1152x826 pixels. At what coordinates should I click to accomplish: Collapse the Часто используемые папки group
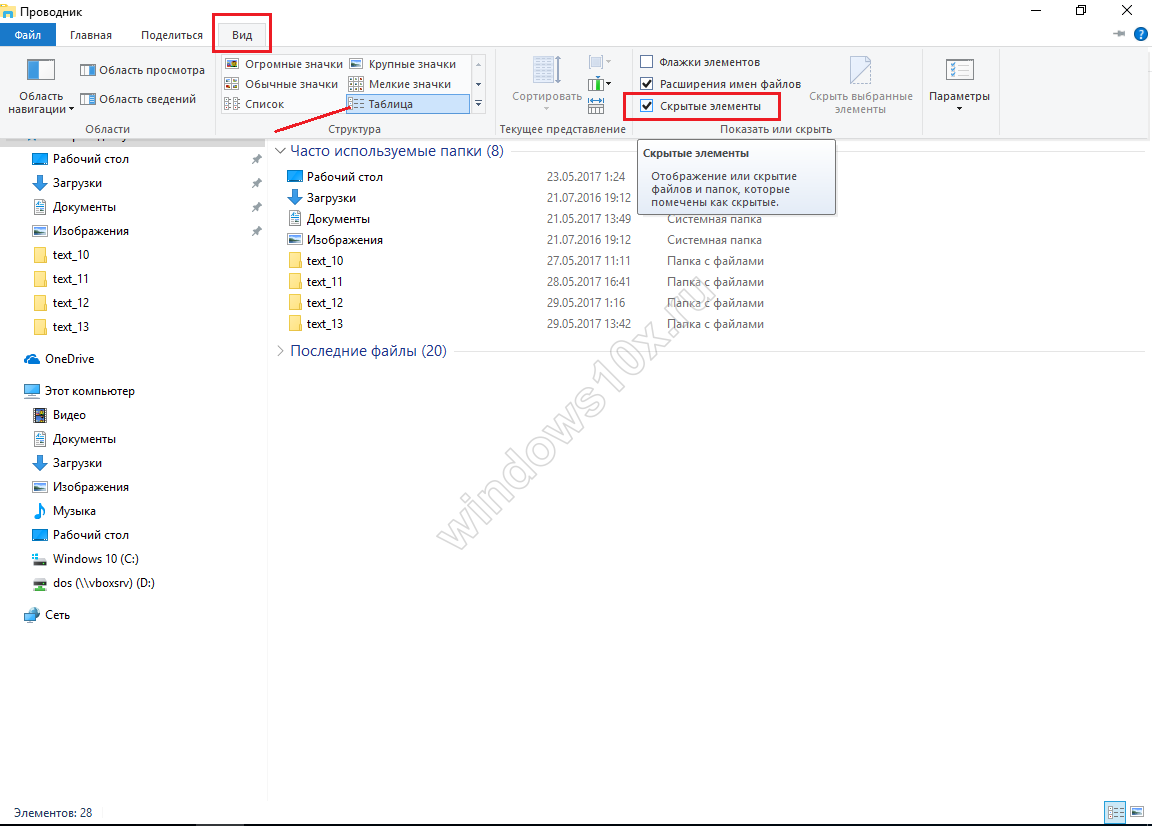point(281,151)
